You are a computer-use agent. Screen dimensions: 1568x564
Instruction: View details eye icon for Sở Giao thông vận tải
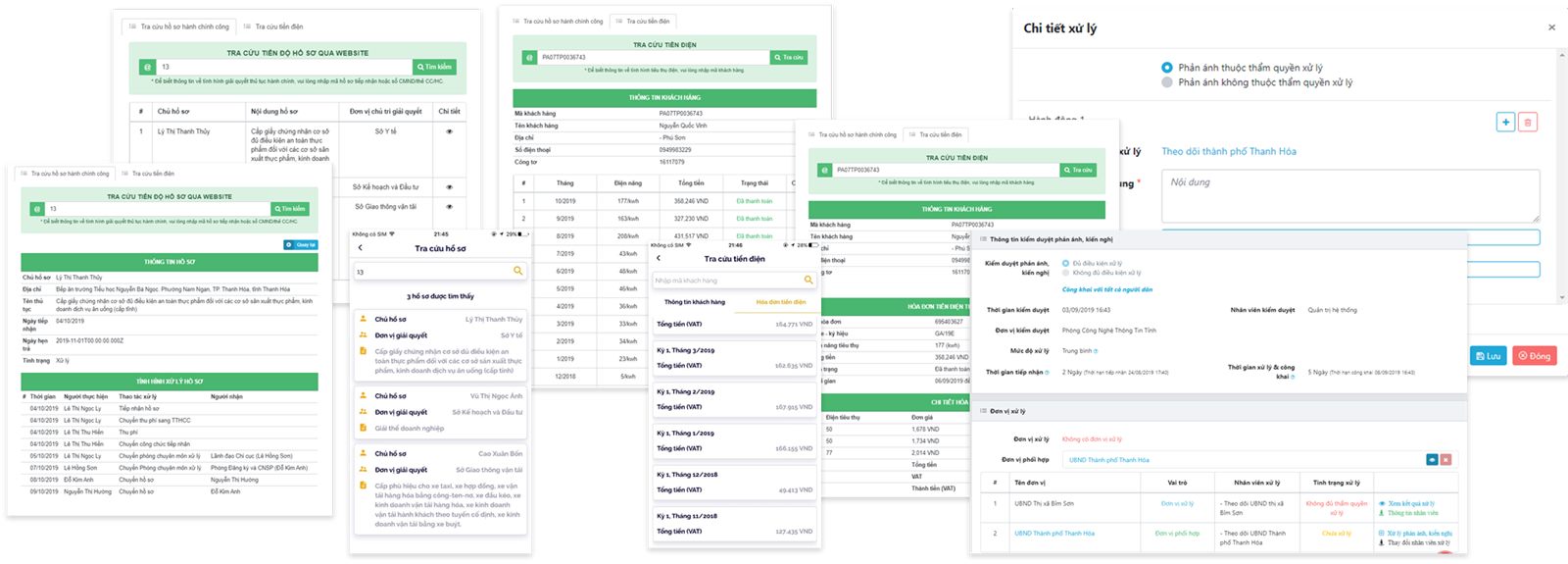coord(450,207)
